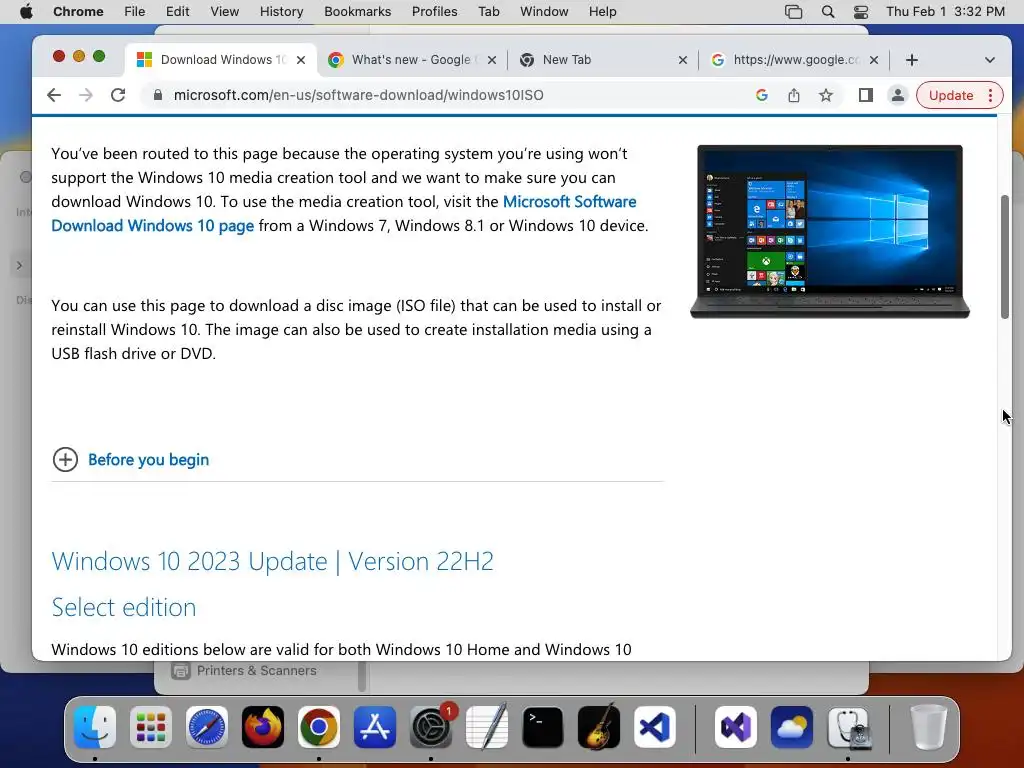Switch to the New Tab tab

(x=603, y=60)
